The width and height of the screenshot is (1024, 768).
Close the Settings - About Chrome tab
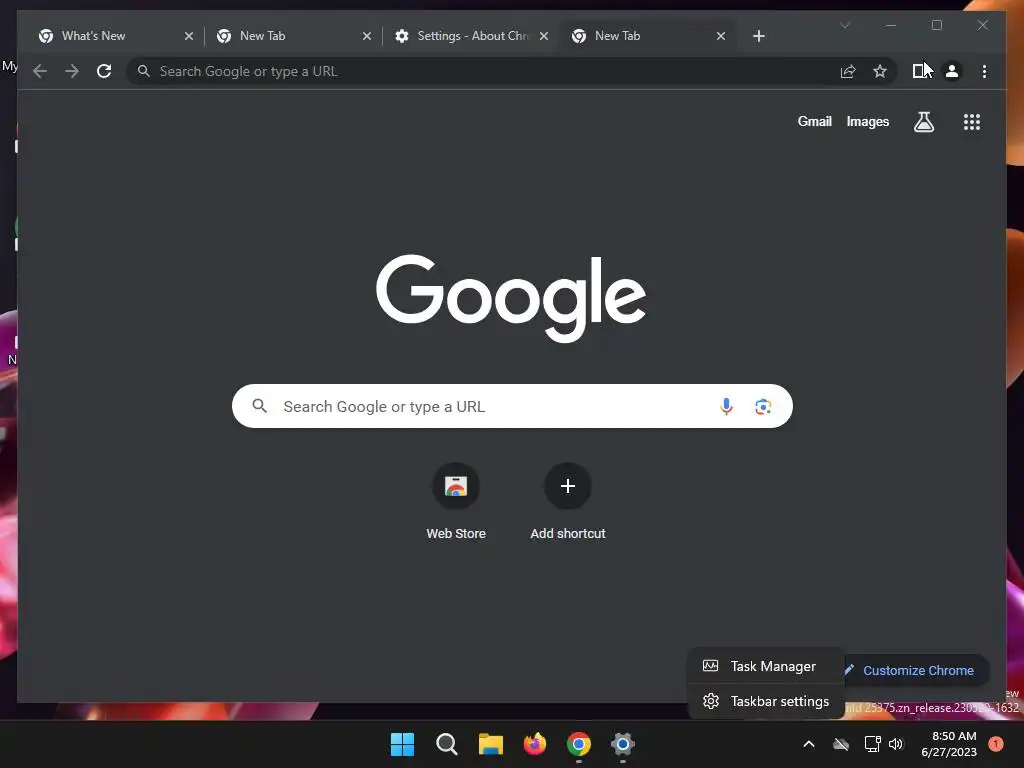[544, 36]
